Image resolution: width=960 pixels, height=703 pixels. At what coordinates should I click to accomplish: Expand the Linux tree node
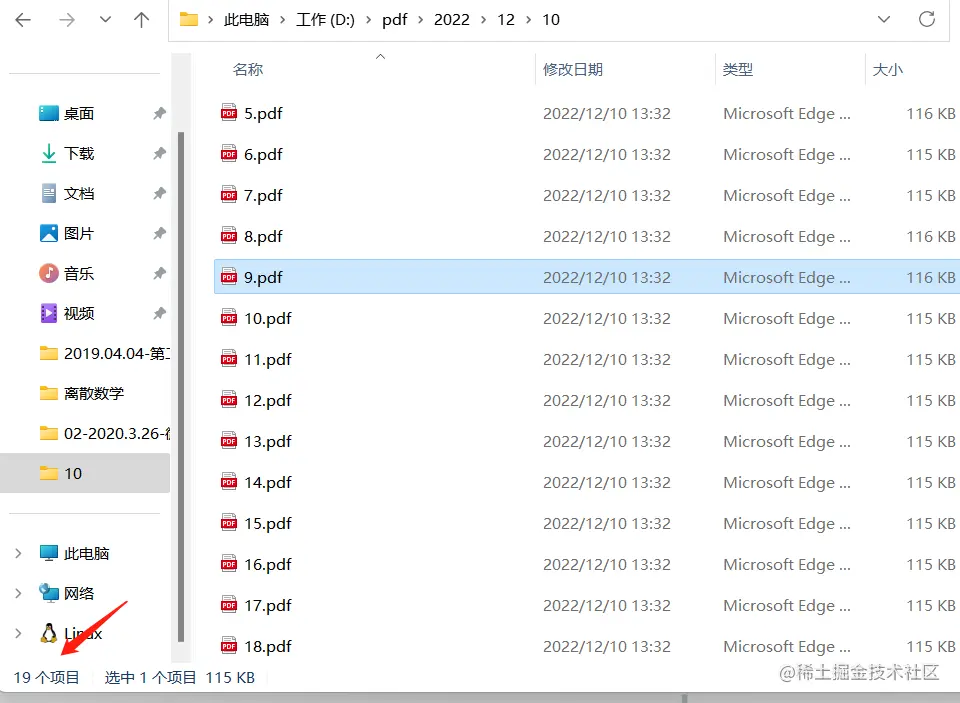(x=18, y=633)
